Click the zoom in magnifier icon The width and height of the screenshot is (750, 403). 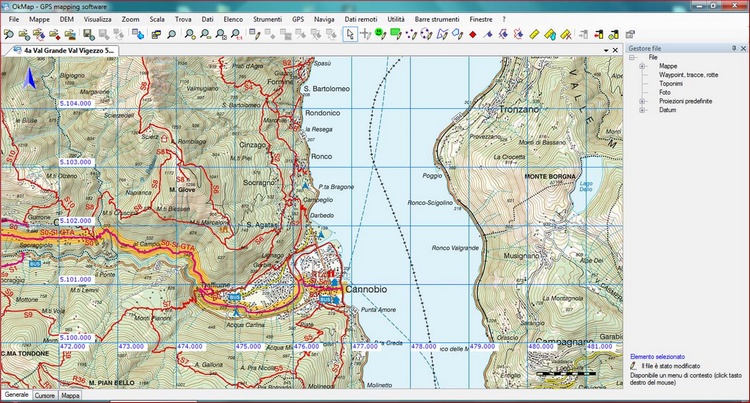tap(189, 34)
